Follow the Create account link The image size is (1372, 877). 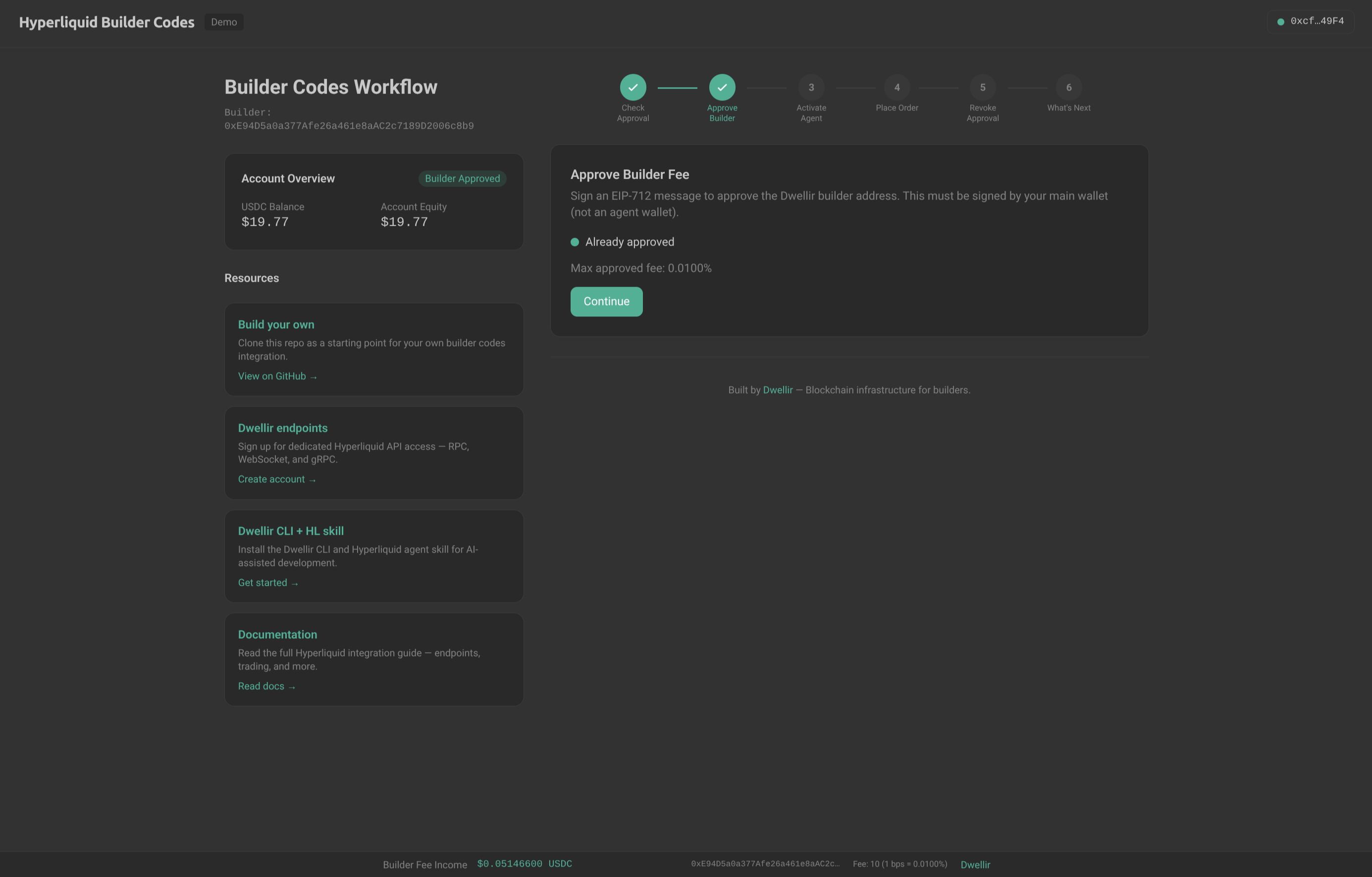tap(277, 479)
